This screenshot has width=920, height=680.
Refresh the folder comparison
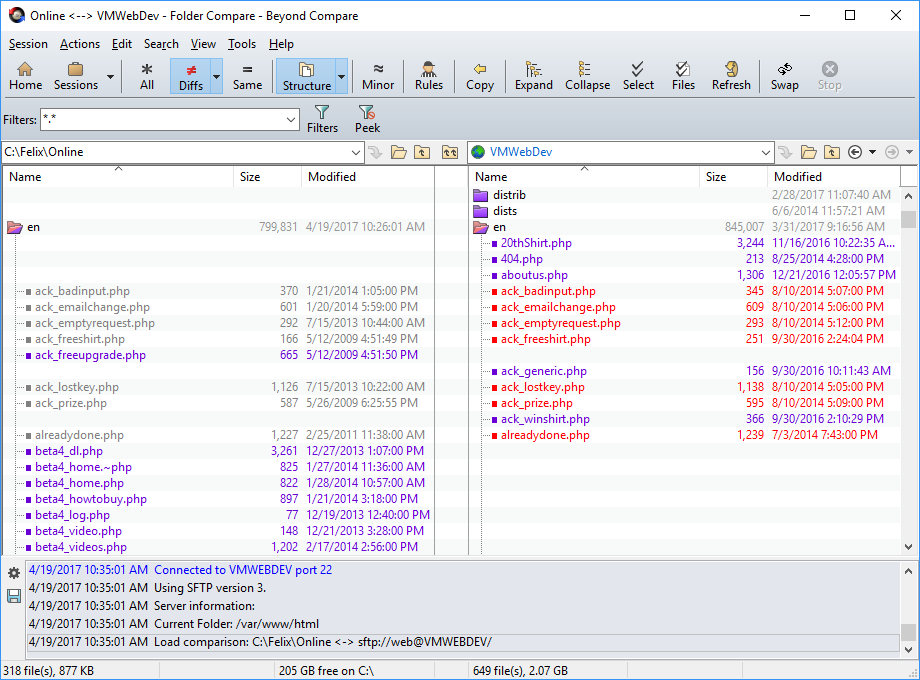(x=730, y=75)
